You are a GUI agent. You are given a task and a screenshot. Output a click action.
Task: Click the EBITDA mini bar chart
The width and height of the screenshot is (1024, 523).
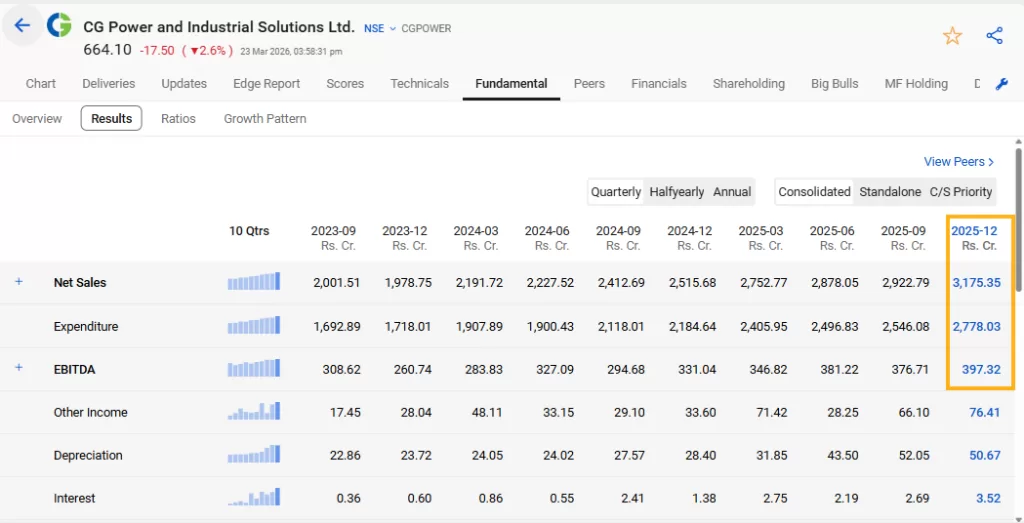tap(254, 369)
